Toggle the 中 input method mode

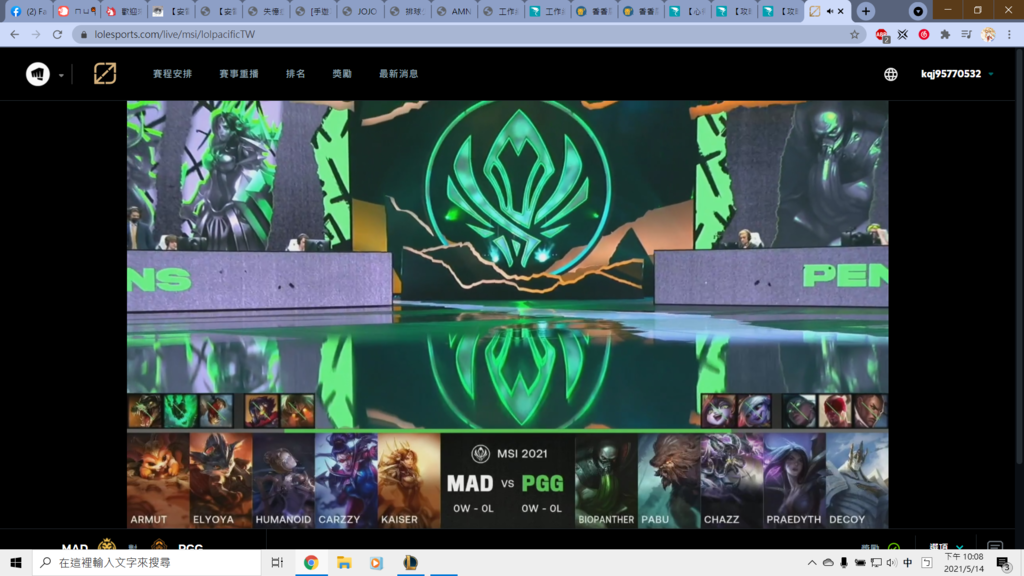[908, 562]
